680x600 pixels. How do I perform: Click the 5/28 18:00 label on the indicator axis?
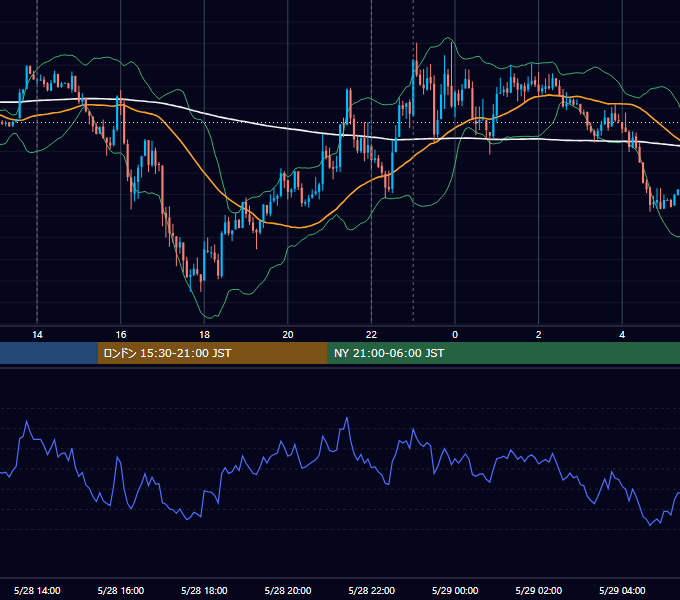(x=204, y=590)
